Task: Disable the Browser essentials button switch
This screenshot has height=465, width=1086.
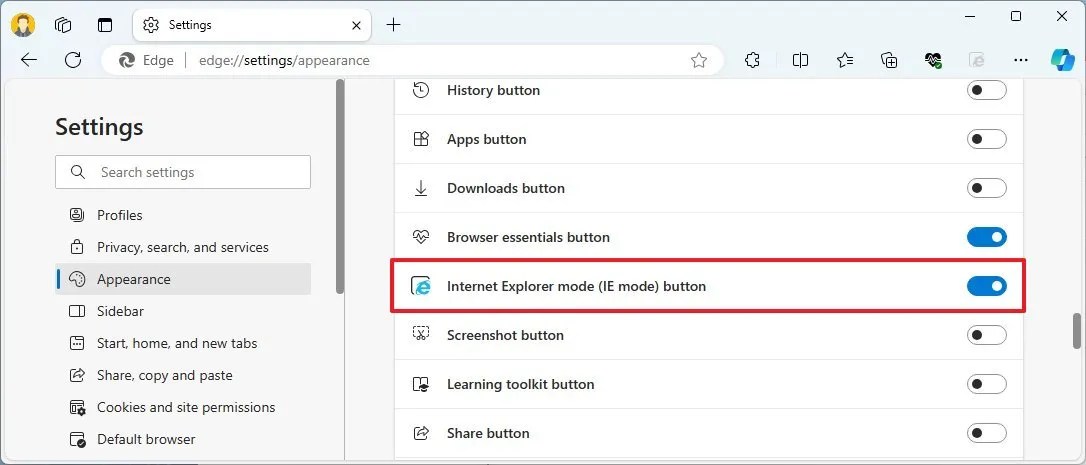Action: [986, 237]
